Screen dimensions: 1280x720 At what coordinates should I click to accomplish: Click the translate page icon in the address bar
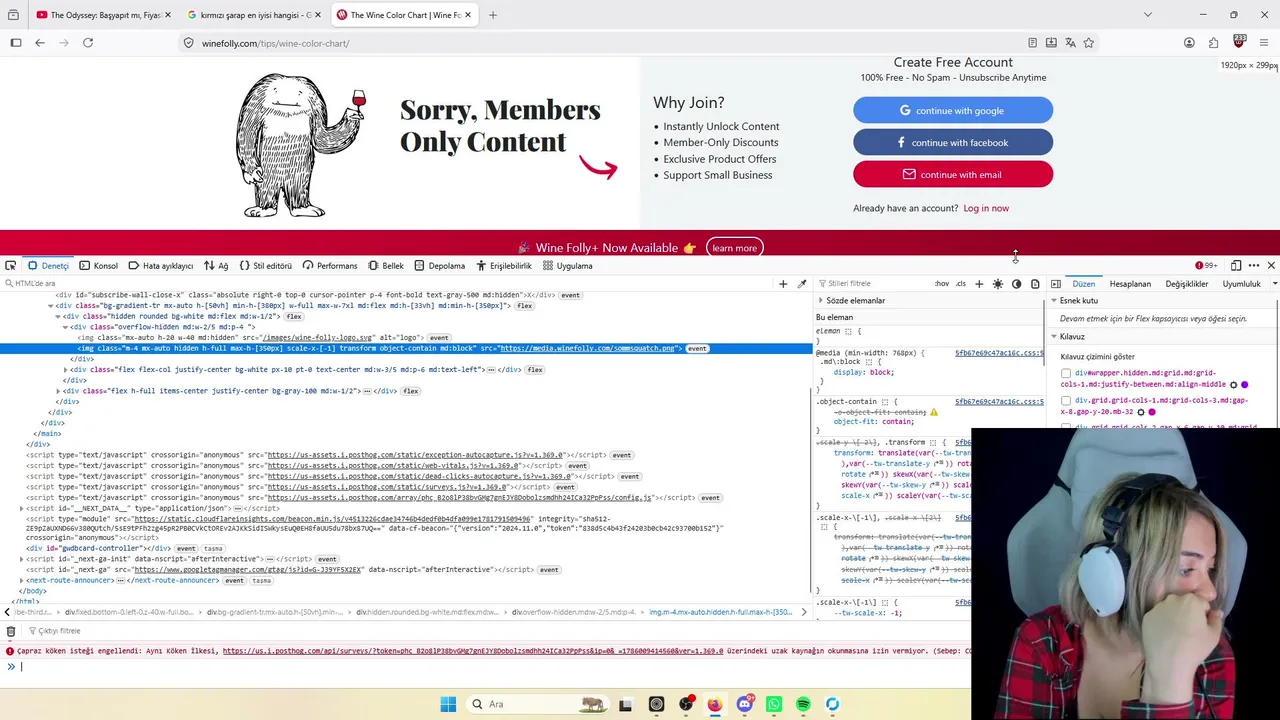click(x=1070, y=43)
